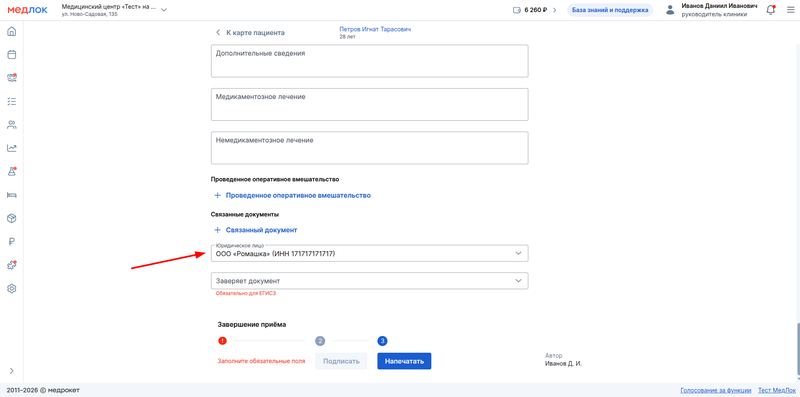Screen dimensions: 800x397
Task: Open the hamburger menu icon
Action: pos(790,10)
